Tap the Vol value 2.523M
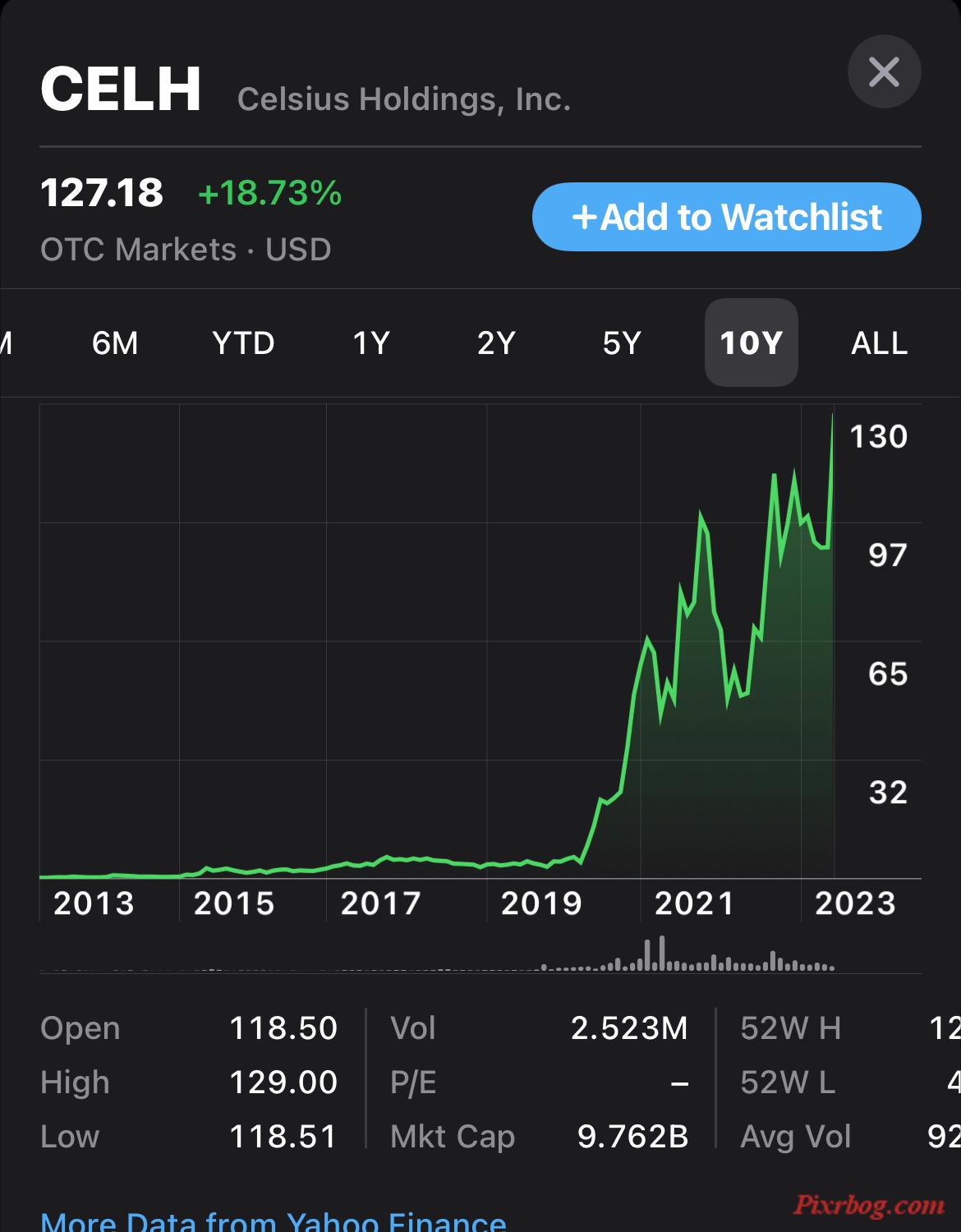The image size is (961, 1232). (629, 1028)
